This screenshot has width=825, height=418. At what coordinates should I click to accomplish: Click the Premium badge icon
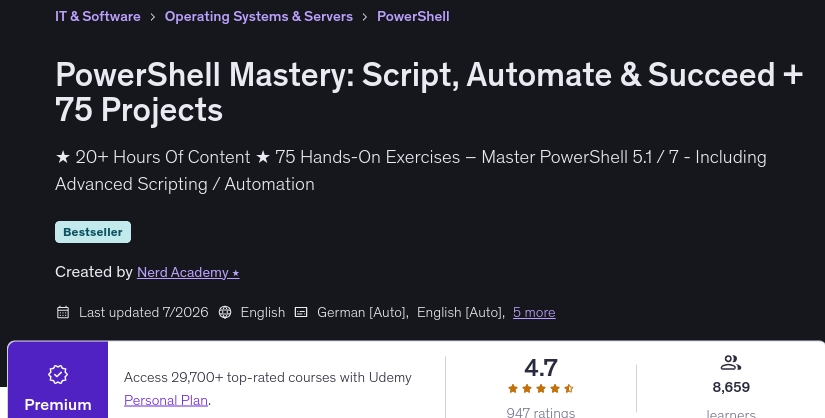tap(58, 374)
